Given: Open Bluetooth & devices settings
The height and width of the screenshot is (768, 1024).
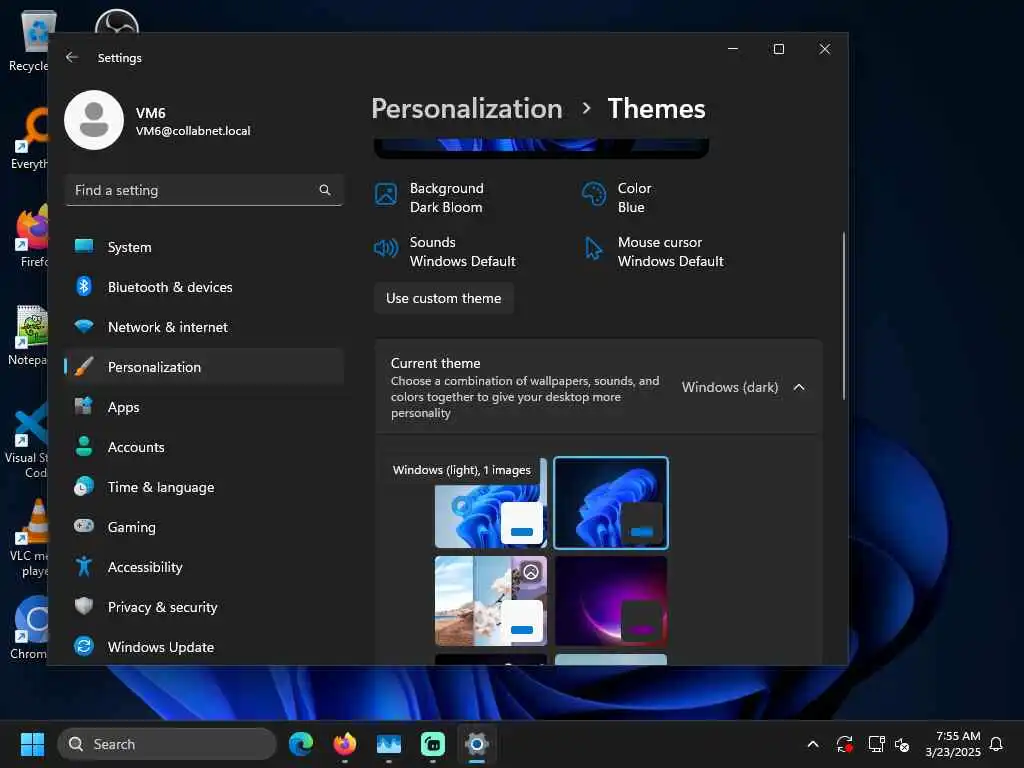Looking at the screenshot, I should [204, 287].
